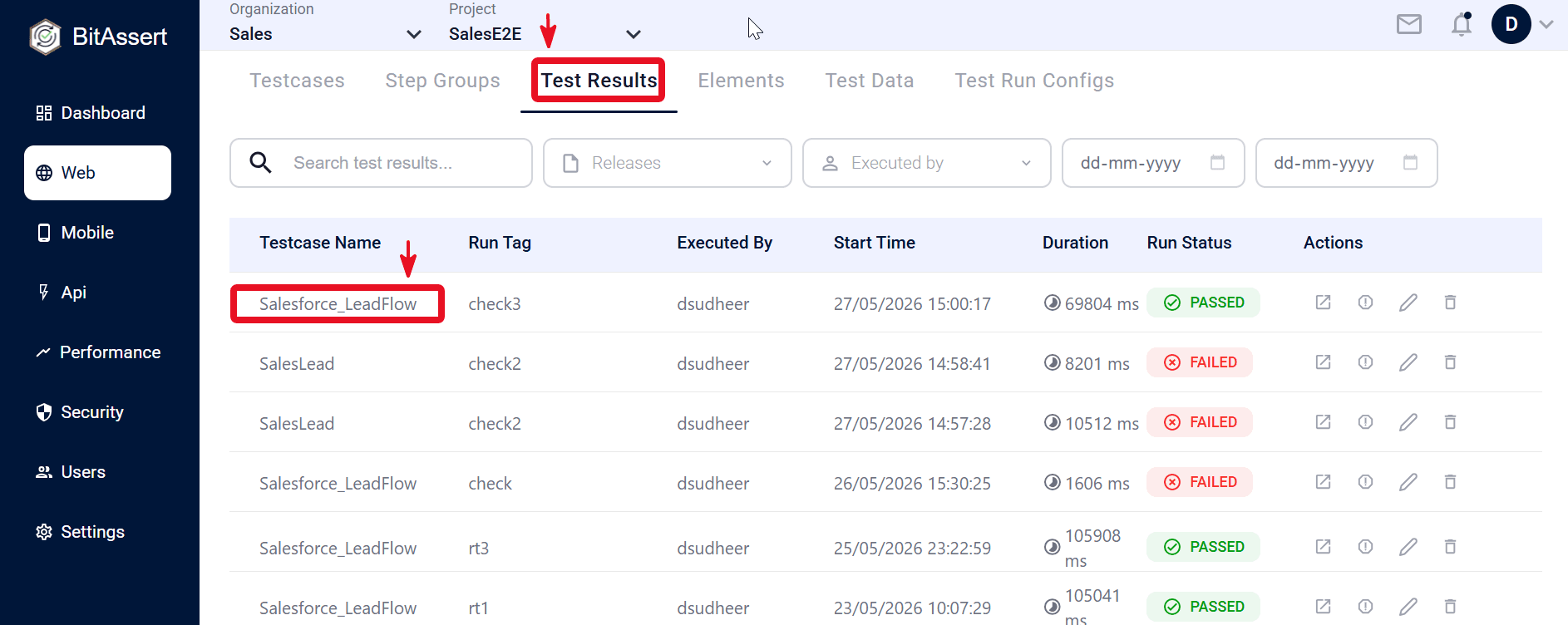Screen dimensions: 1568x625
Task: Switch to the Test Data tab
Action: tap(869, 81)
